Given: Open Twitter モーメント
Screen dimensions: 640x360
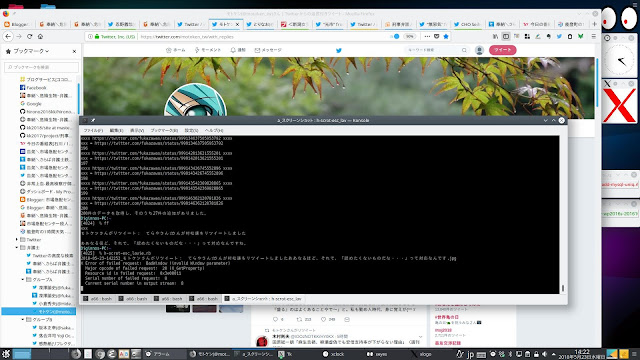Looking at the screenshot, I should click(x=207, y=50).
